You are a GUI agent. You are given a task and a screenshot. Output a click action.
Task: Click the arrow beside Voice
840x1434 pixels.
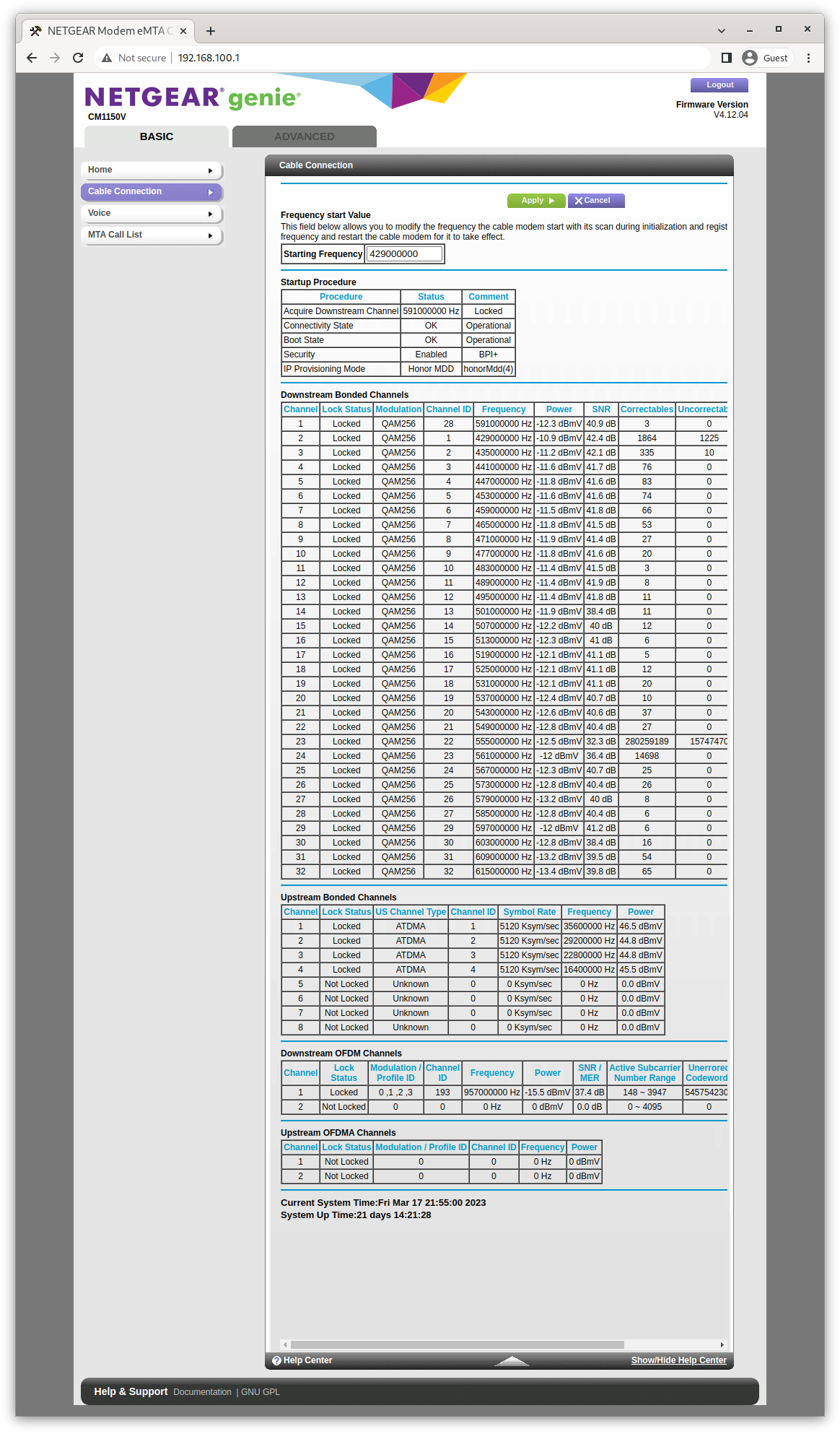[x=210, y=214]
